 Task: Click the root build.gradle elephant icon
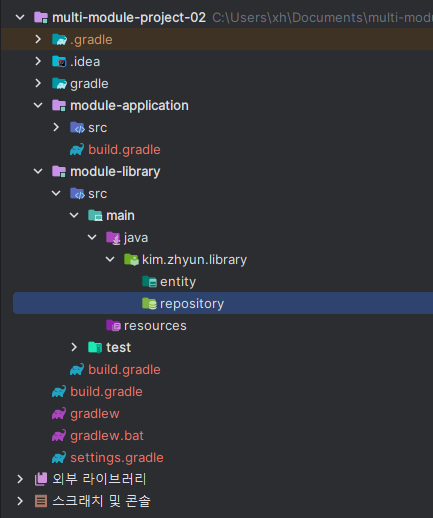59,391
